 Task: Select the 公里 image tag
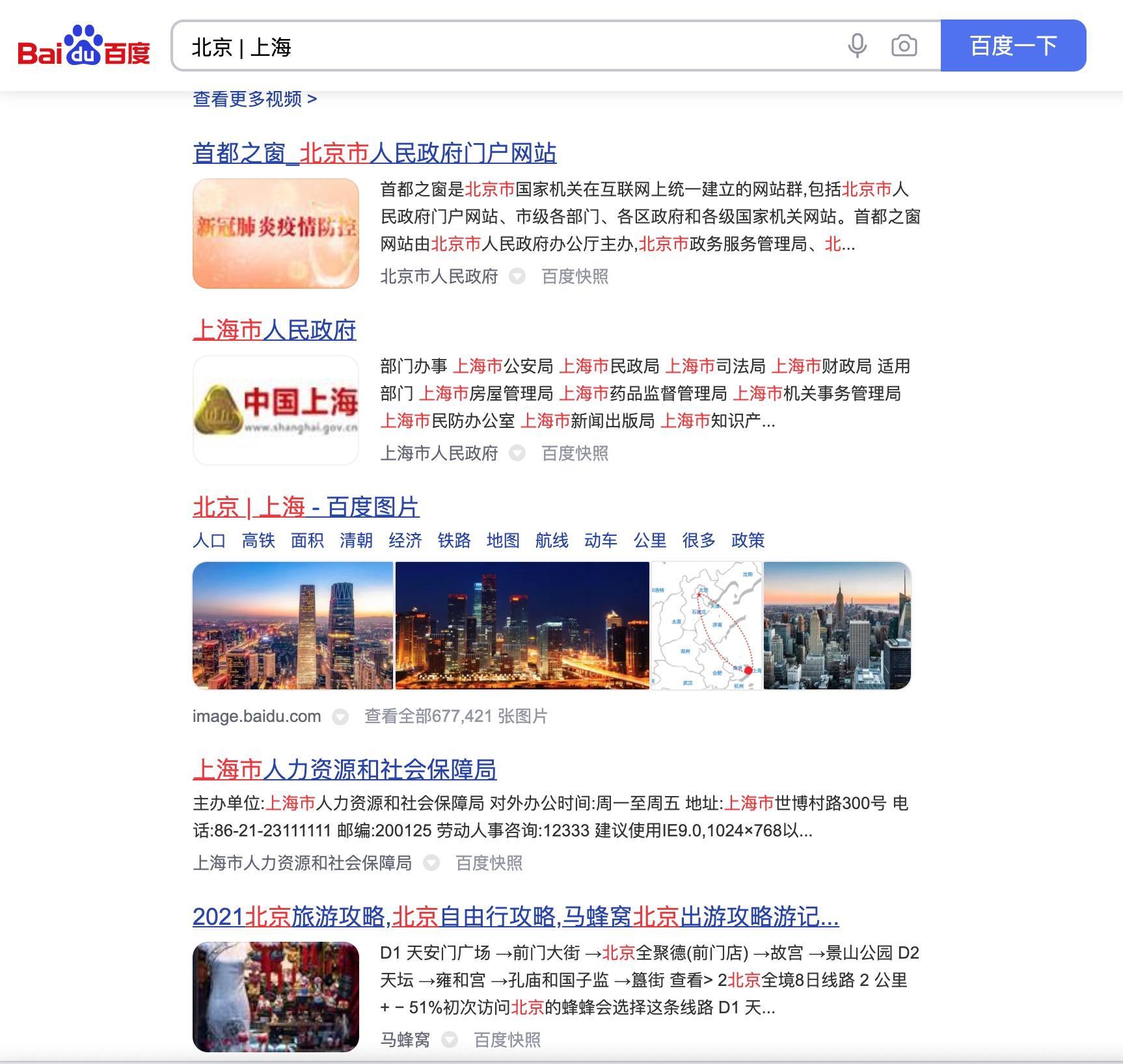(x=650, y=540)
